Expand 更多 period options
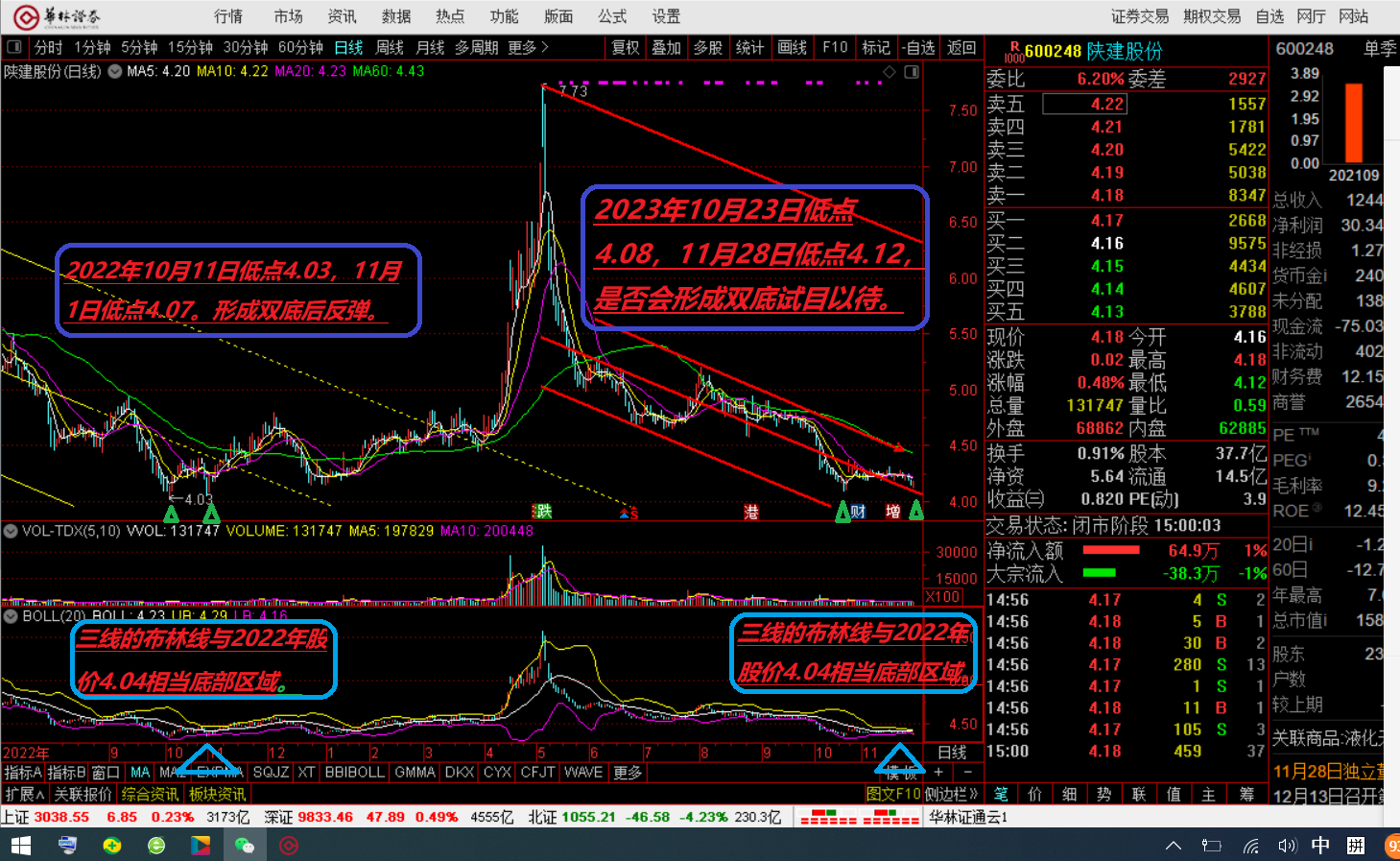This screenshot has width=1400, height=861. (x=529, y=47)
